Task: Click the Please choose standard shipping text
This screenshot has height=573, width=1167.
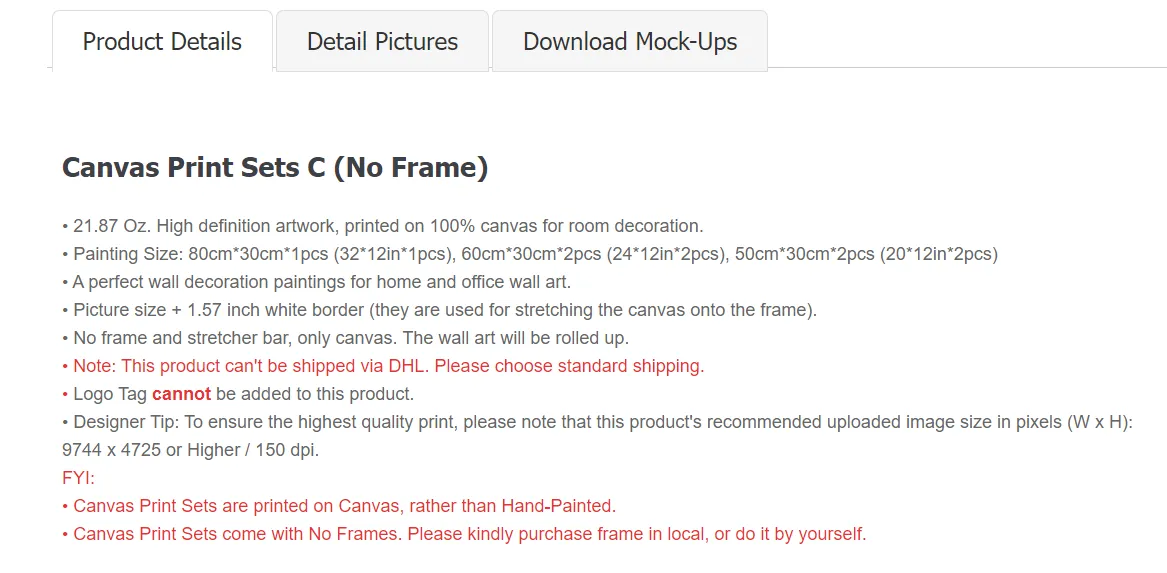Action: pos(563,366)
